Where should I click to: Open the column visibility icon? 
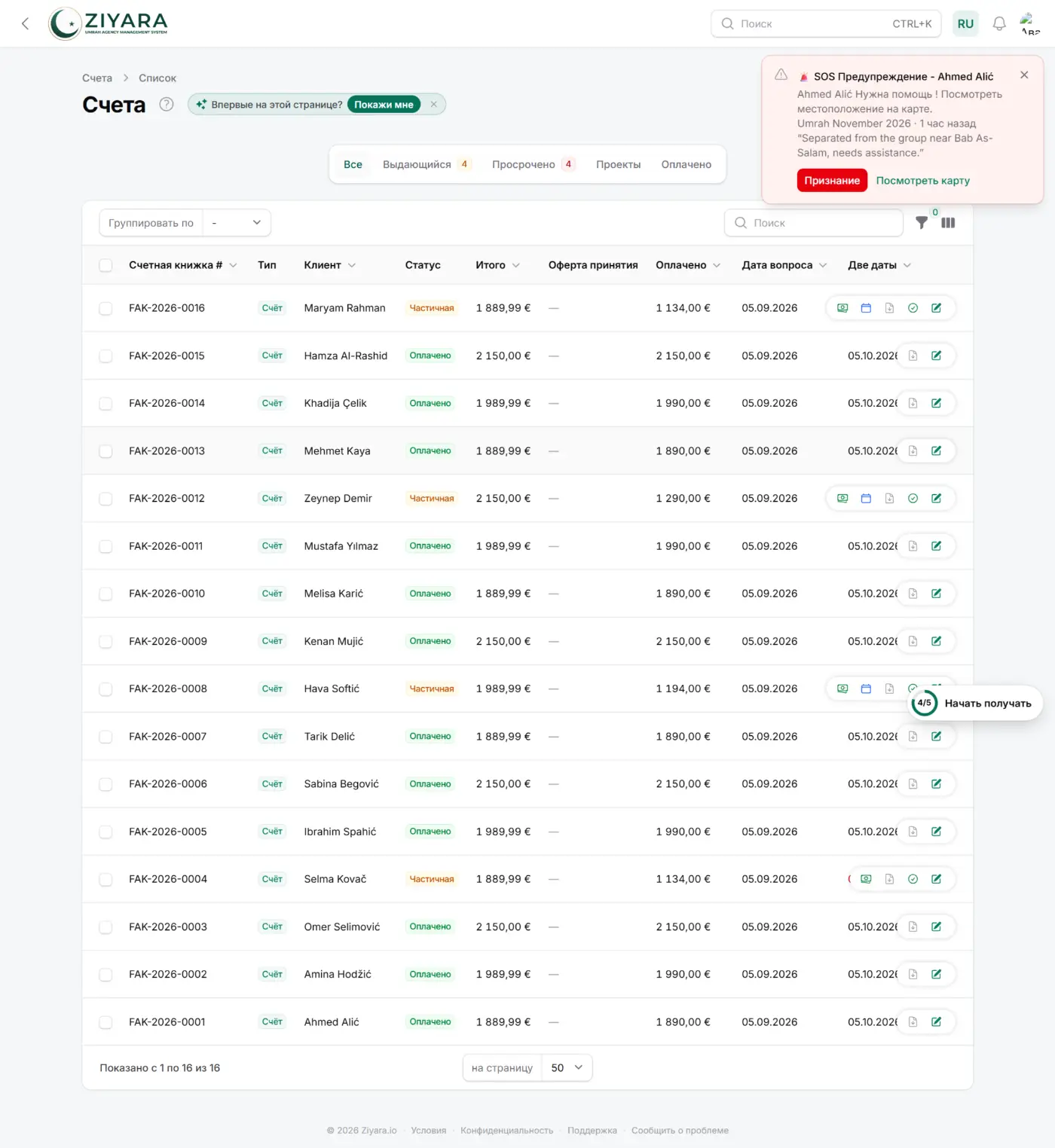point(948,222)
